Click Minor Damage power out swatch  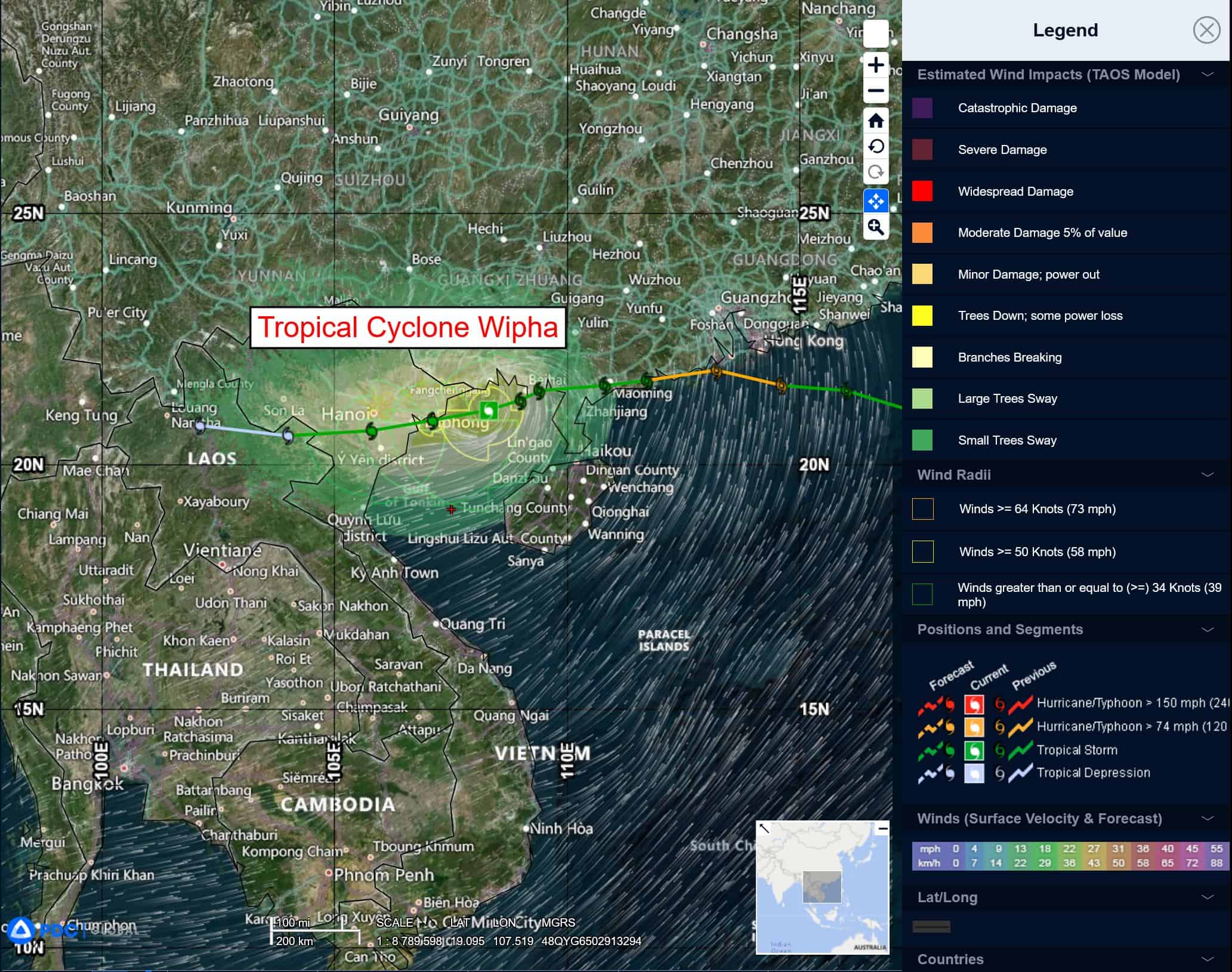pyautogui.click(x=922, y=274)
